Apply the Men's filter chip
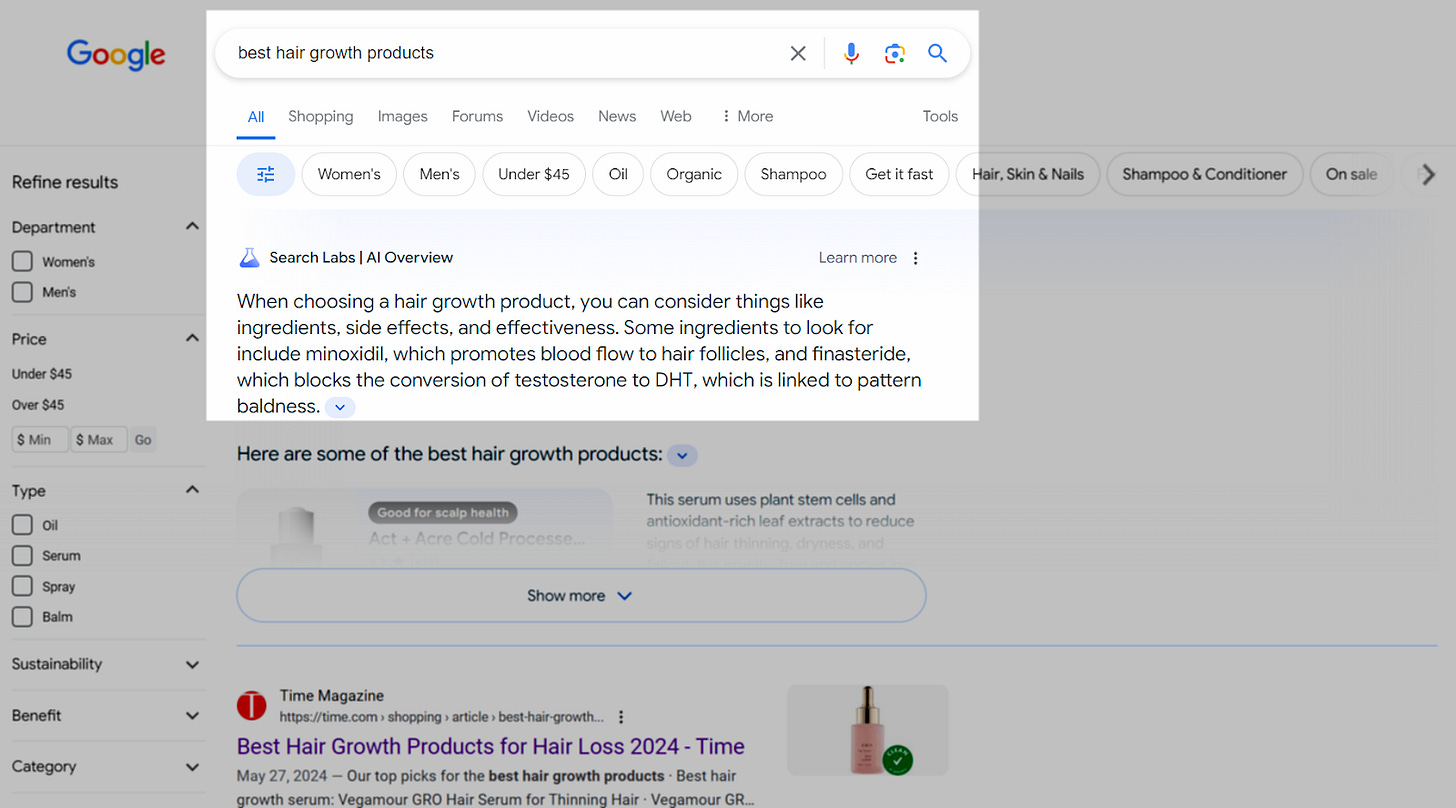 click(440, 174)
